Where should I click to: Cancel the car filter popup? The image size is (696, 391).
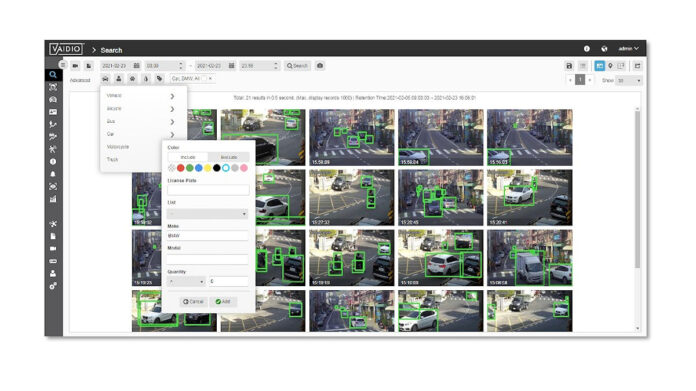coord(193,302)
